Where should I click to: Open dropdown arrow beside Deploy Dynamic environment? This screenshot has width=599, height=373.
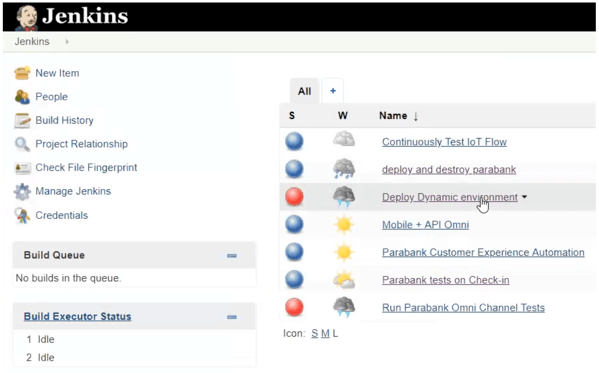525,197
